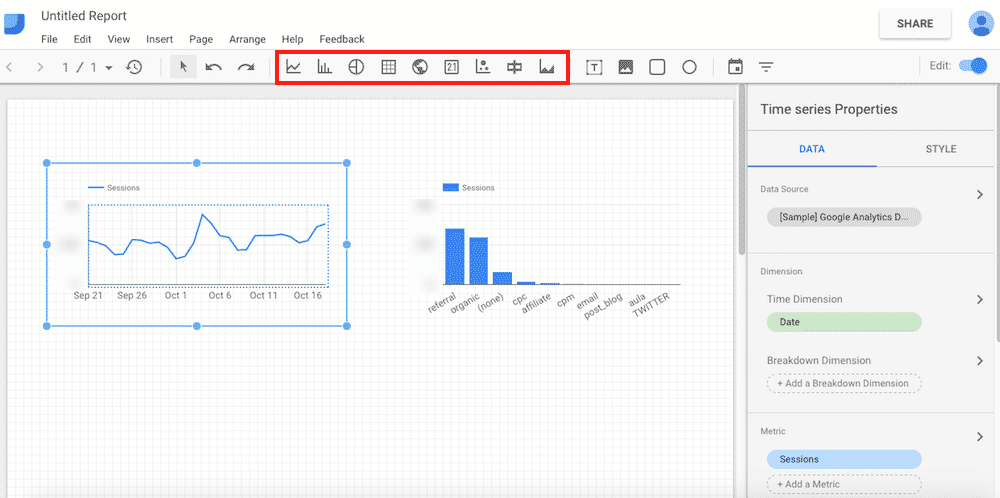Add a scorecard element
The width and height of the screenshot is (1000, 498).
[x=451, y=67]
